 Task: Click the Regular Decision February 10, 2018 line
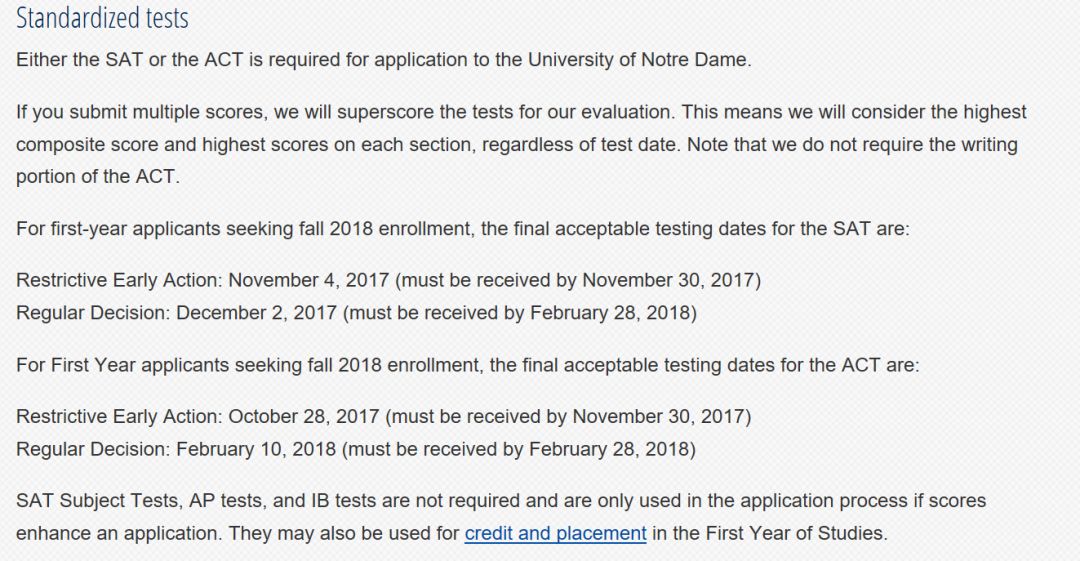pyautogui.click(x=355, y=449)
